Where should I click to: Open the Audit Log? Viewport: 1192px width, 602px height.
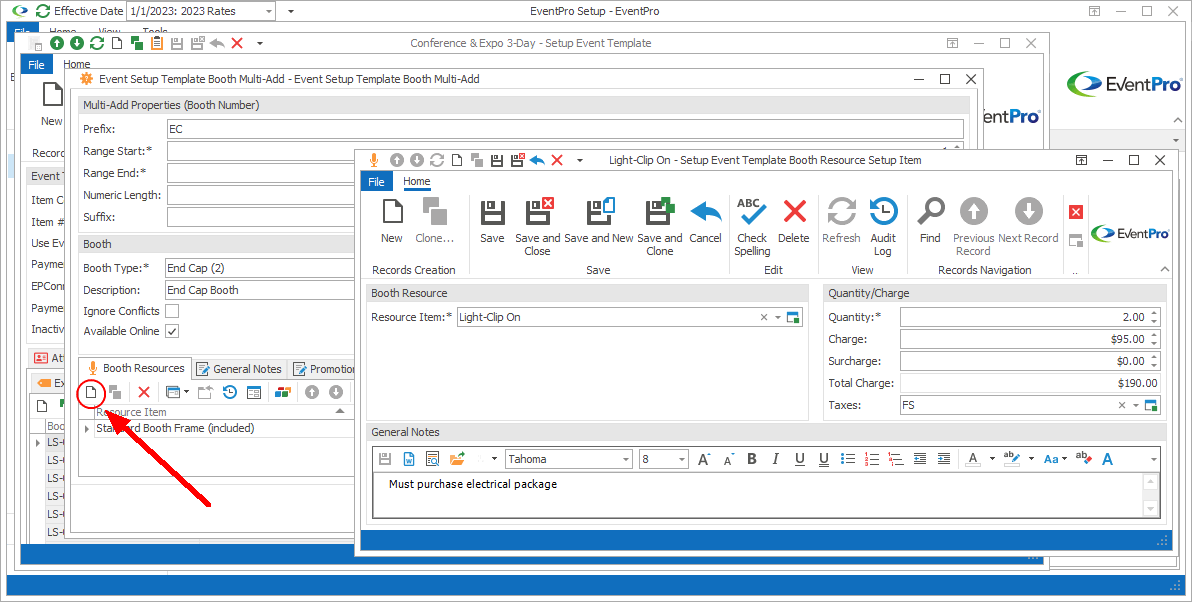tap(883, 227)
